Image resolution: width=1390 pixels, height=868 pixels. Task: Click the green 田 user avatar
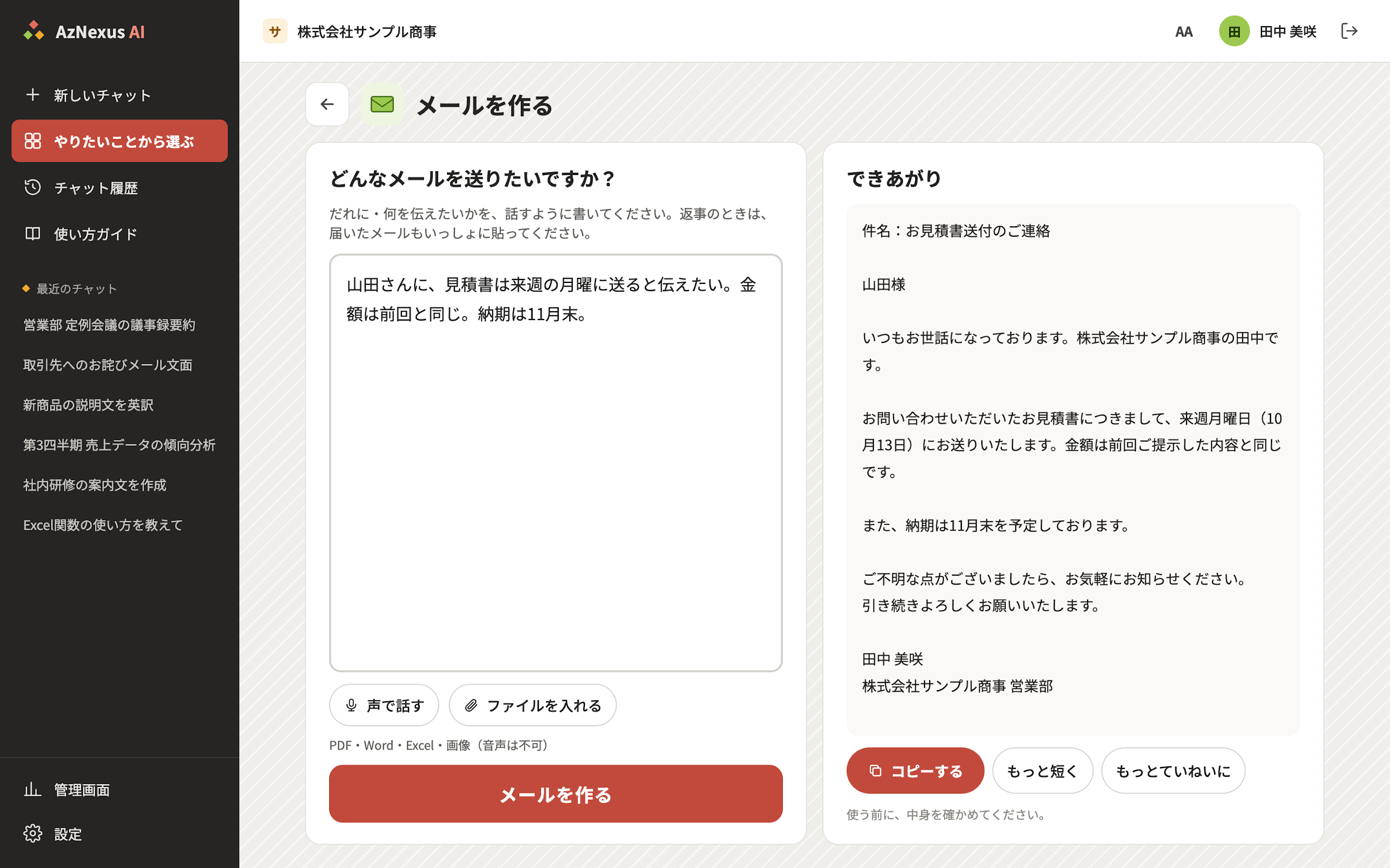point(1234,31)
